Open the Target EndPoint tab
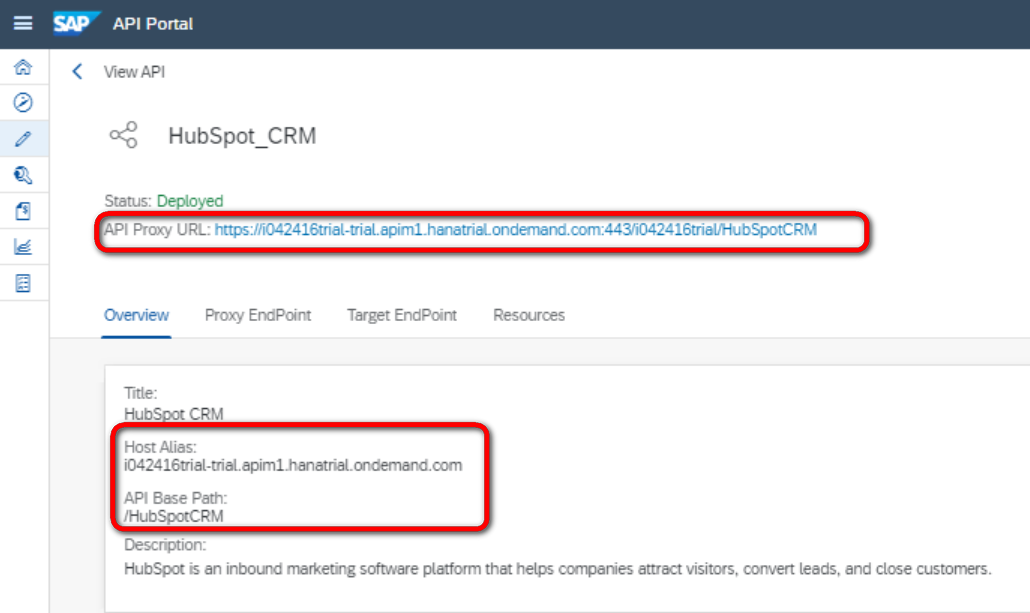The image size is (1030, 613). [402, 315]
